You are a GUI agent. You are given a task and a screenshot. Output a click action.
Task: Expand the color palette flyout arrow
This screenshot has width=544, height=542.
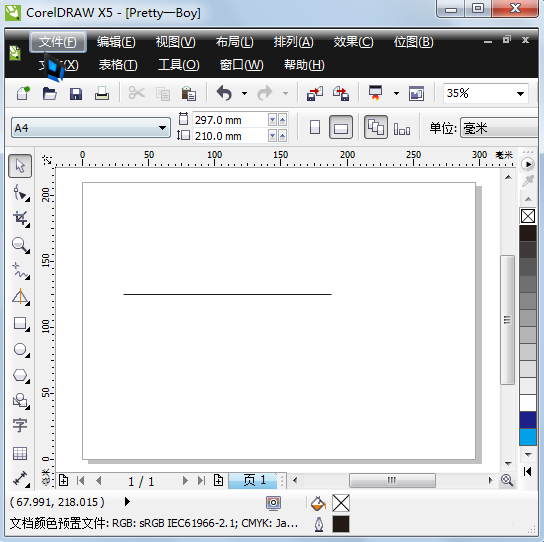tap(528, 164)
